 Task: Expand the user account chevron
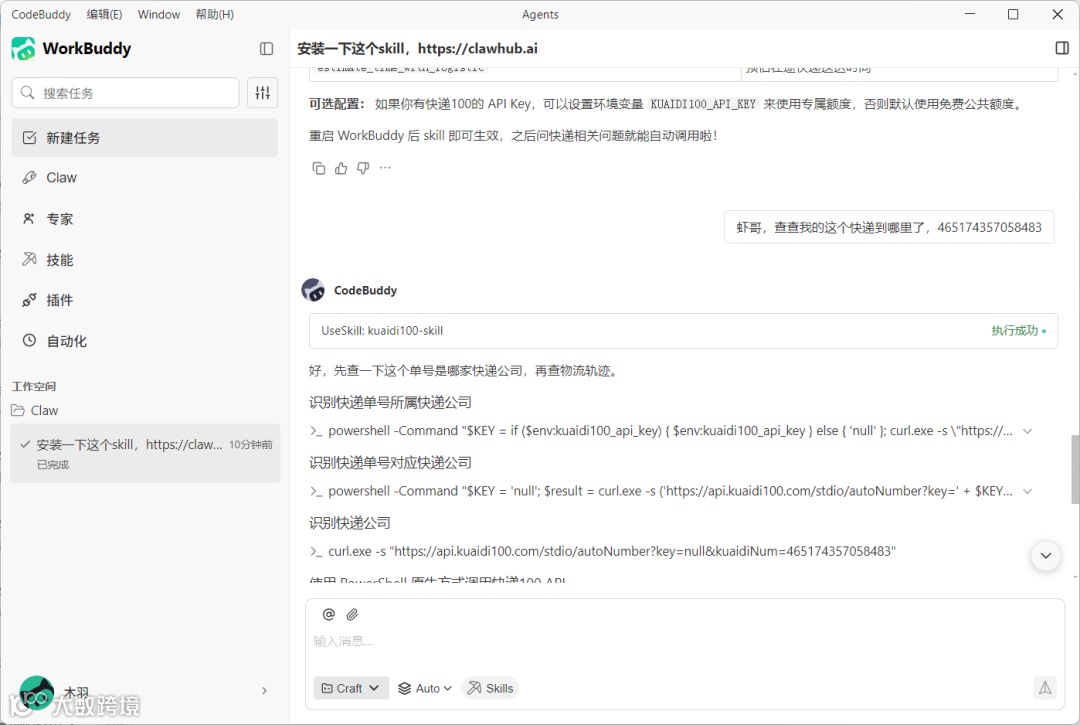pyautogui.click(x=264, y=691)
